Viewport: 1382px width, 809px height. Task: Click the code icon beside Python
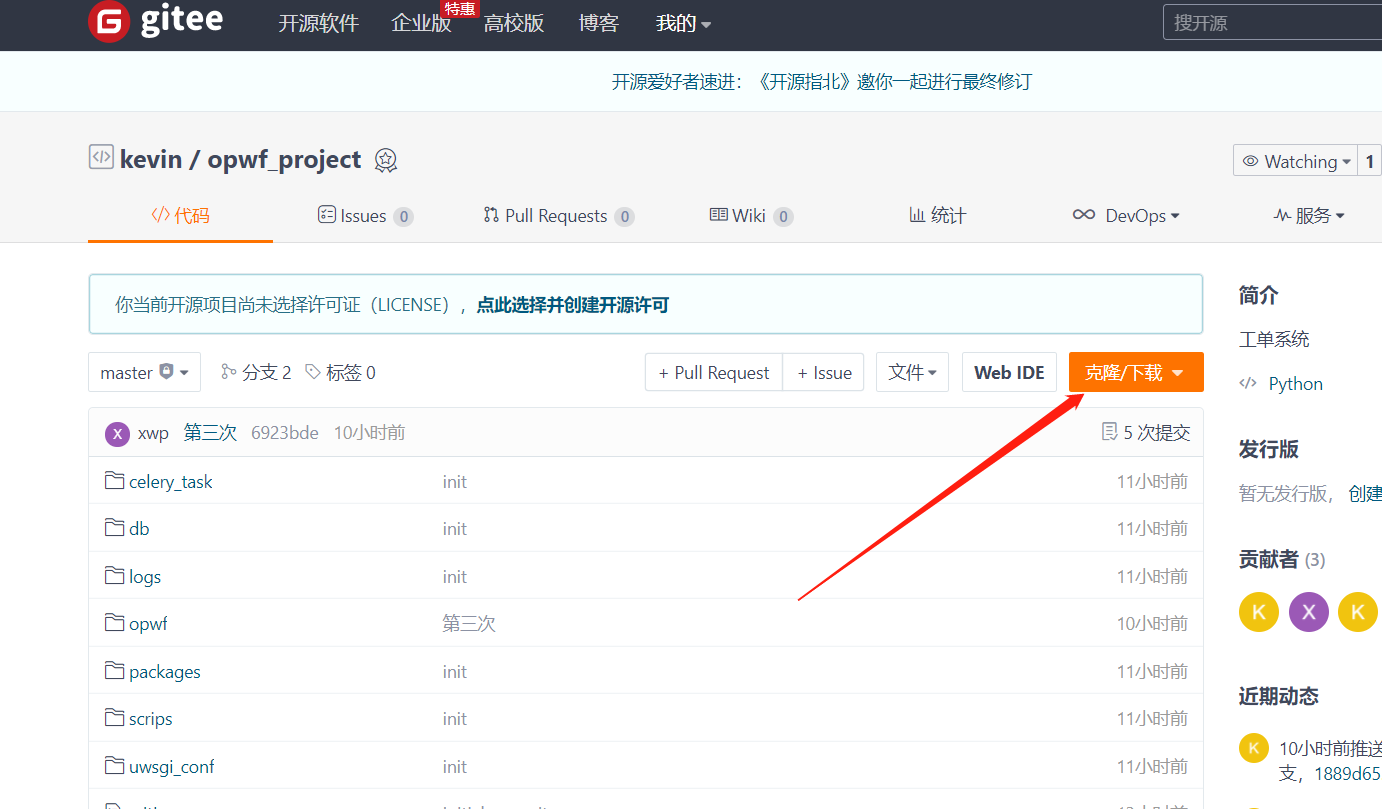[1248, 383]
